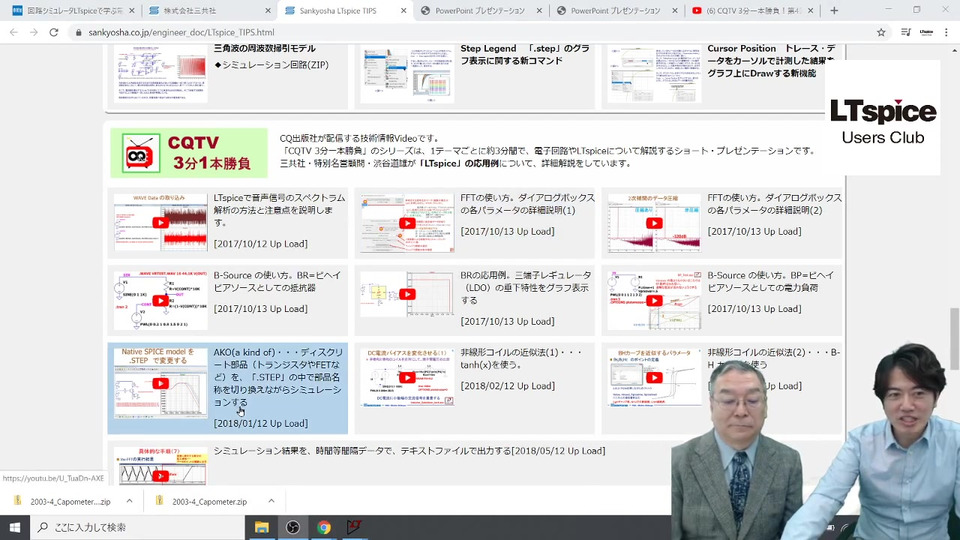Open Cursor Position article link
The width and height of the screenshot is (960, 540).
(x=771, y=61)
